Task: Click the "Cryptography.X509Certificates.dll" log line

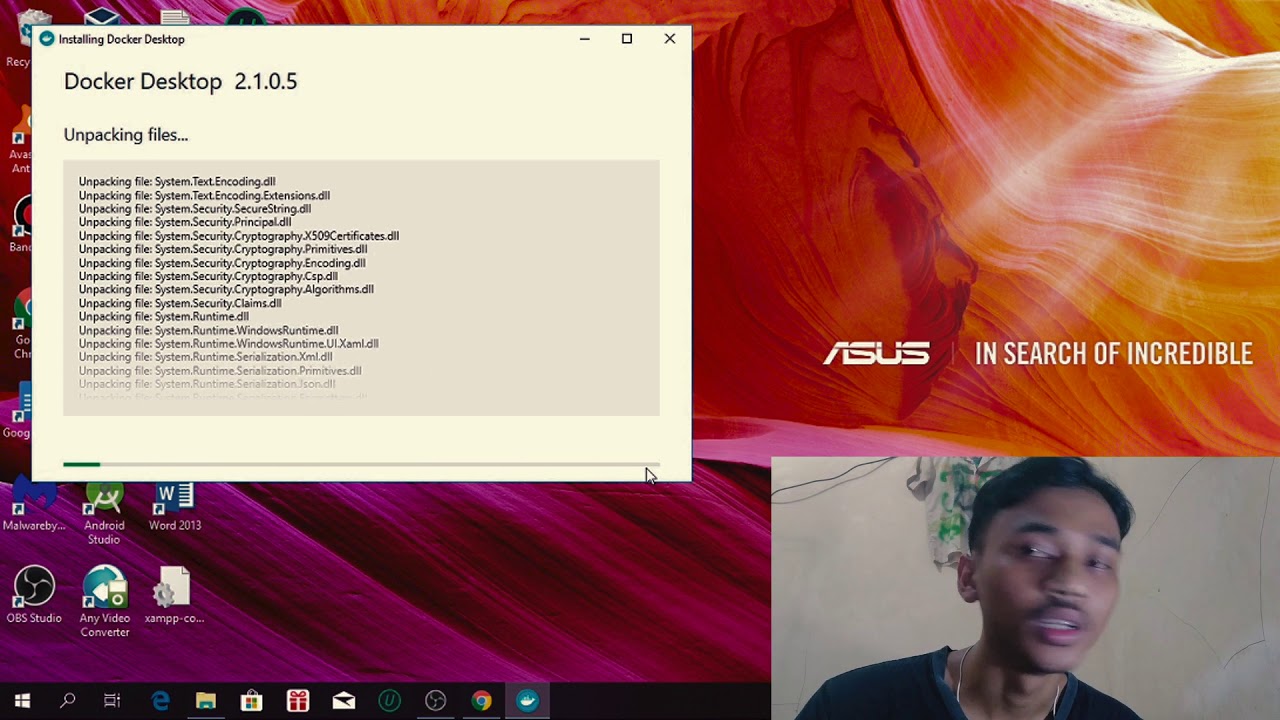Action: [239, 236]
